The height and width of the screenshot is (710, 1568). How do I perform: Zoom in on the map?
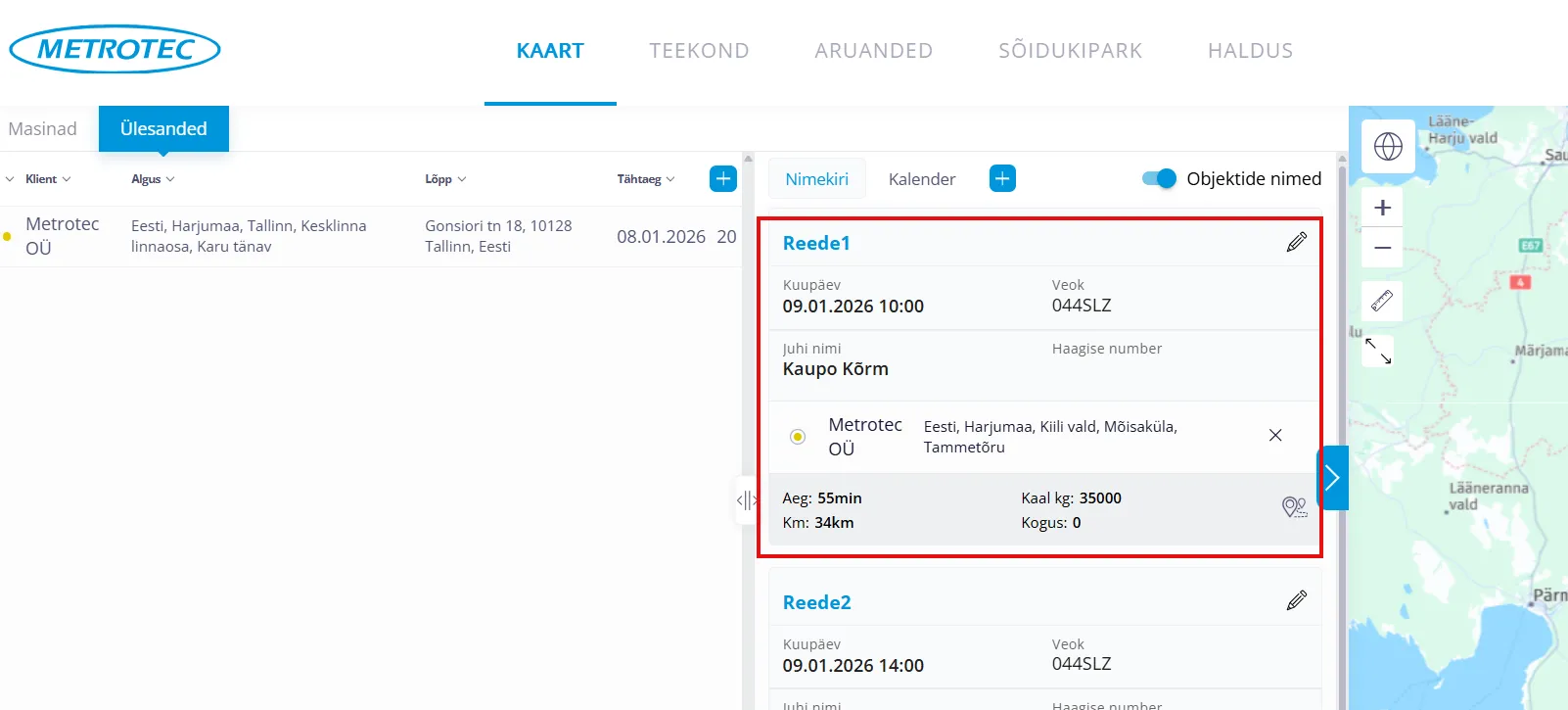(1382, 208)
